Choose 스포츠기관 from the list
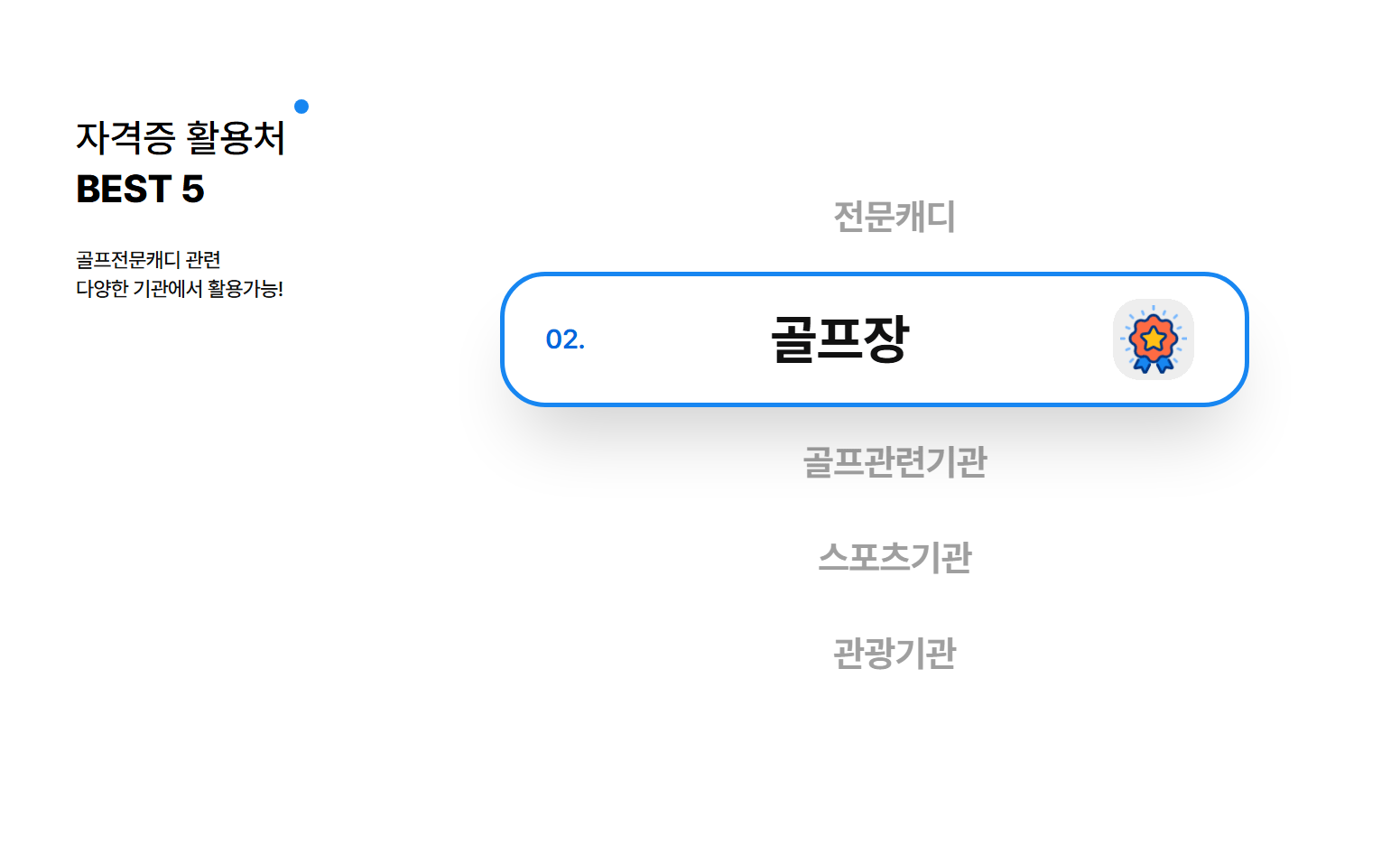1400x864 pixels. pyautogui.click(x=895, y=557)
